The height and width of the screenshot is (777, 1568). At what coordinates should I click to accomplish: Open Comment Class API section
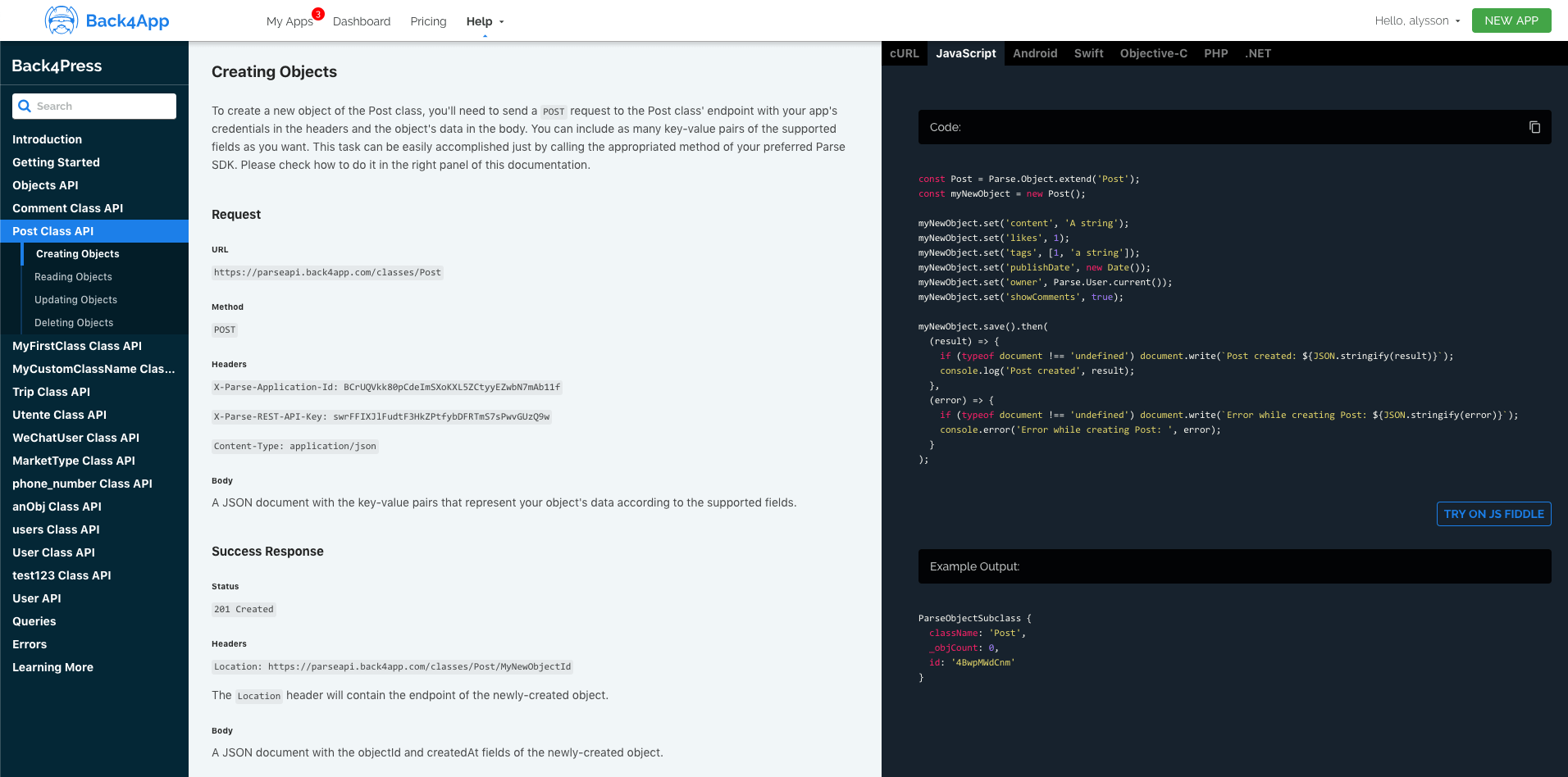click(x=94, y=208)
